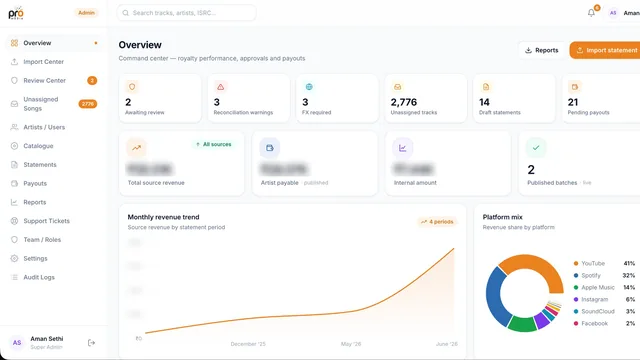The image size is (640, 360).
Task: Click the Reconciliation warnings triangle icon
Action: [220, 87]
